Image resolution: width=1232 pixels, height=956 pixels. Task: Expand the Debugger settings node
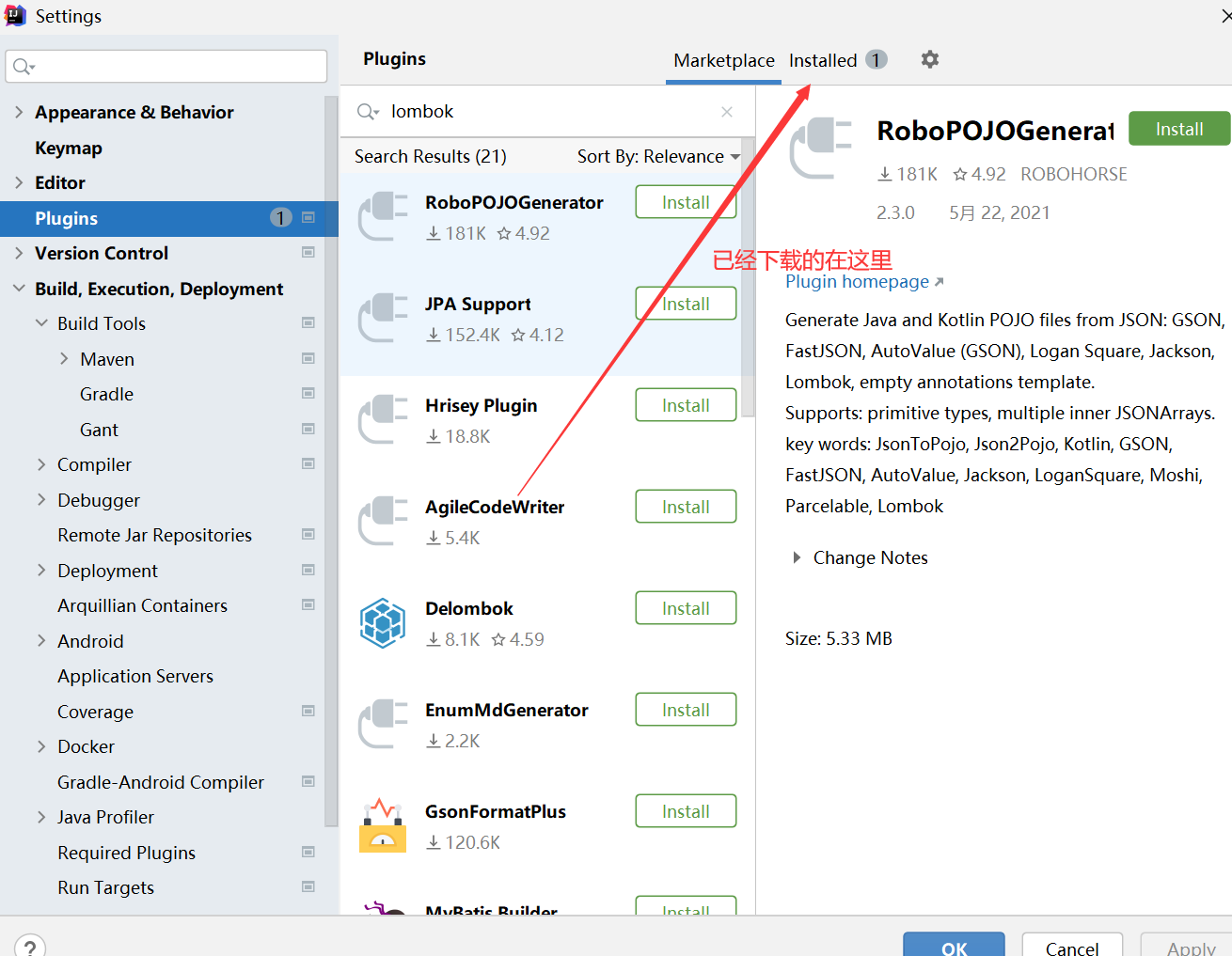click(41, 500)
